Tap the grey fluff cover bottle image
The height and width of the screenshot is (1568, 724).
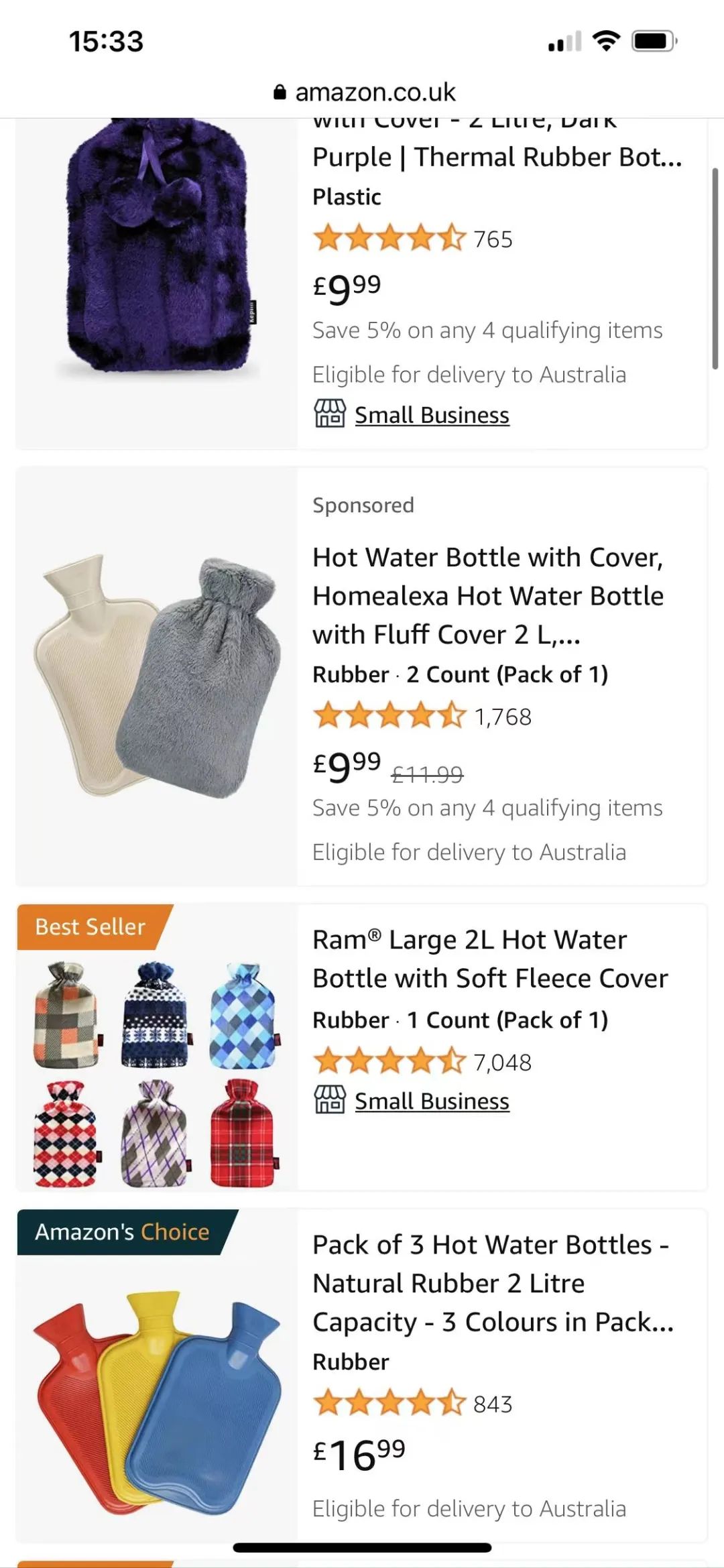(x=197, y=677)
